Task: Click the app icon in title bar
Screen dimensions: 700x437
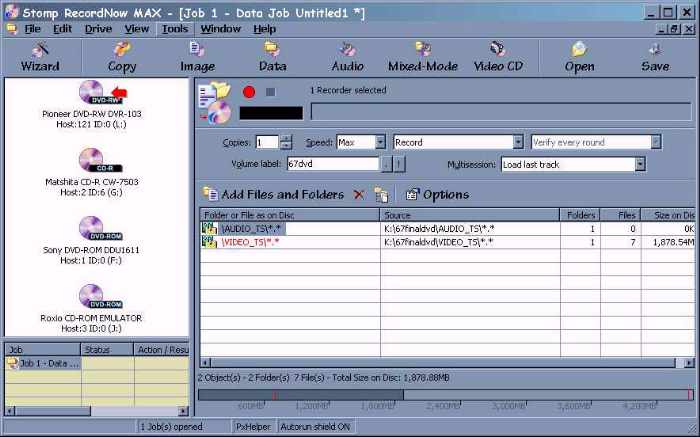Action: (11, 12)
